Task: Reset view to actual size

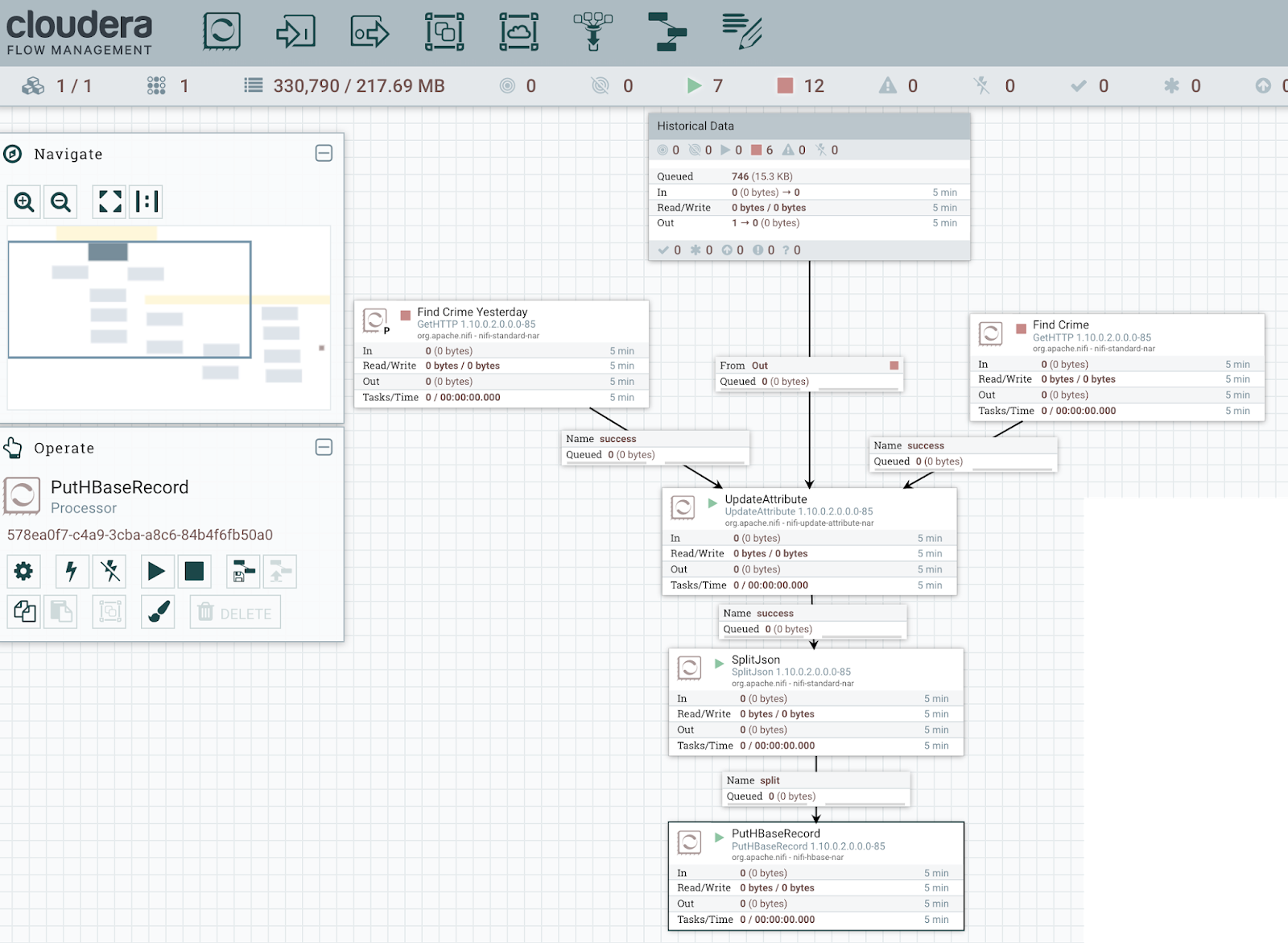Action: [147, 201]
